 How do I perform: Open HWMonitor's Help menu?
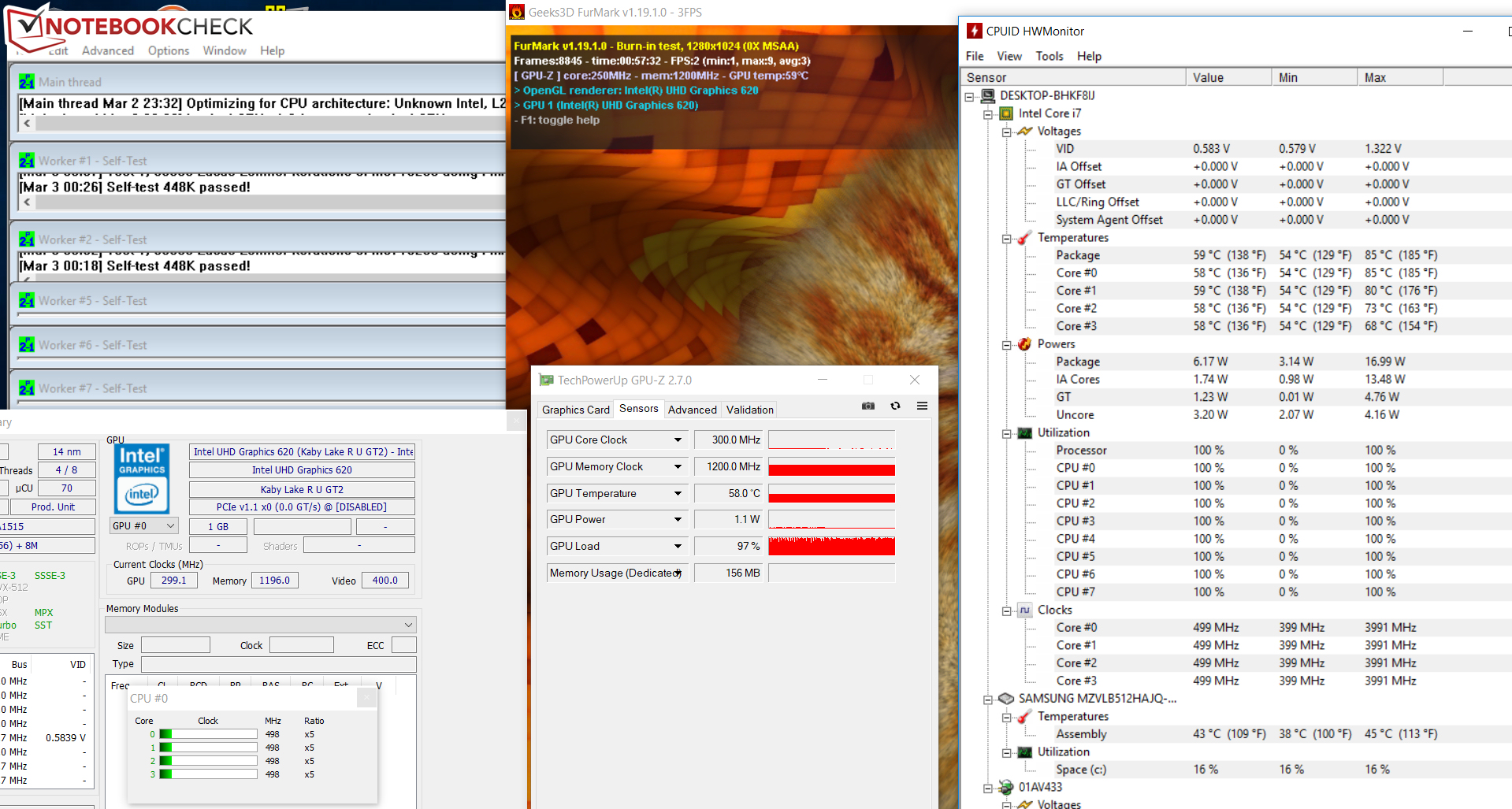tap(1089, 56)
